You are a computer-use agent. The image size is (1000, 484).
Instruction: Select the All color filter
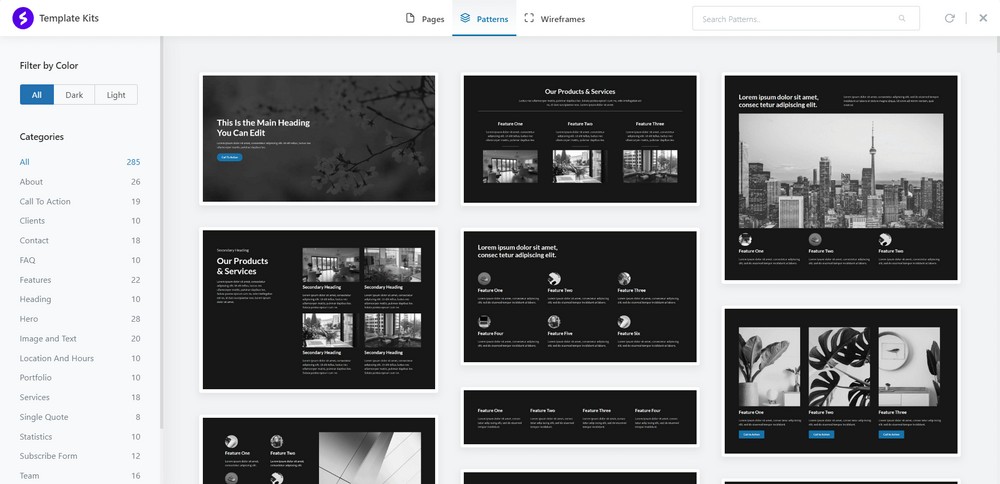click(37, 95)
